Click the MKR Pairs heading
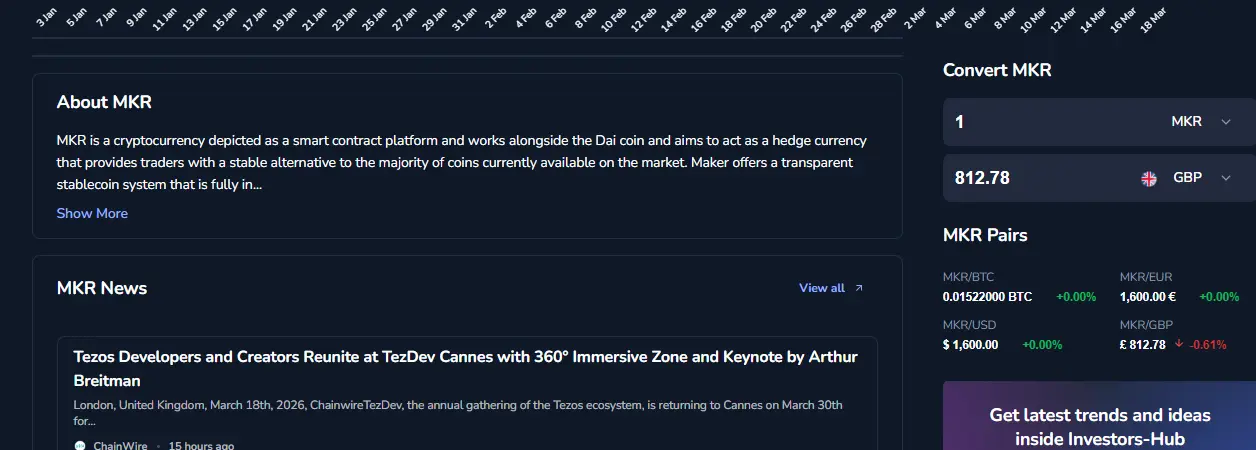Screen dimensions: 1256x450 985,235
